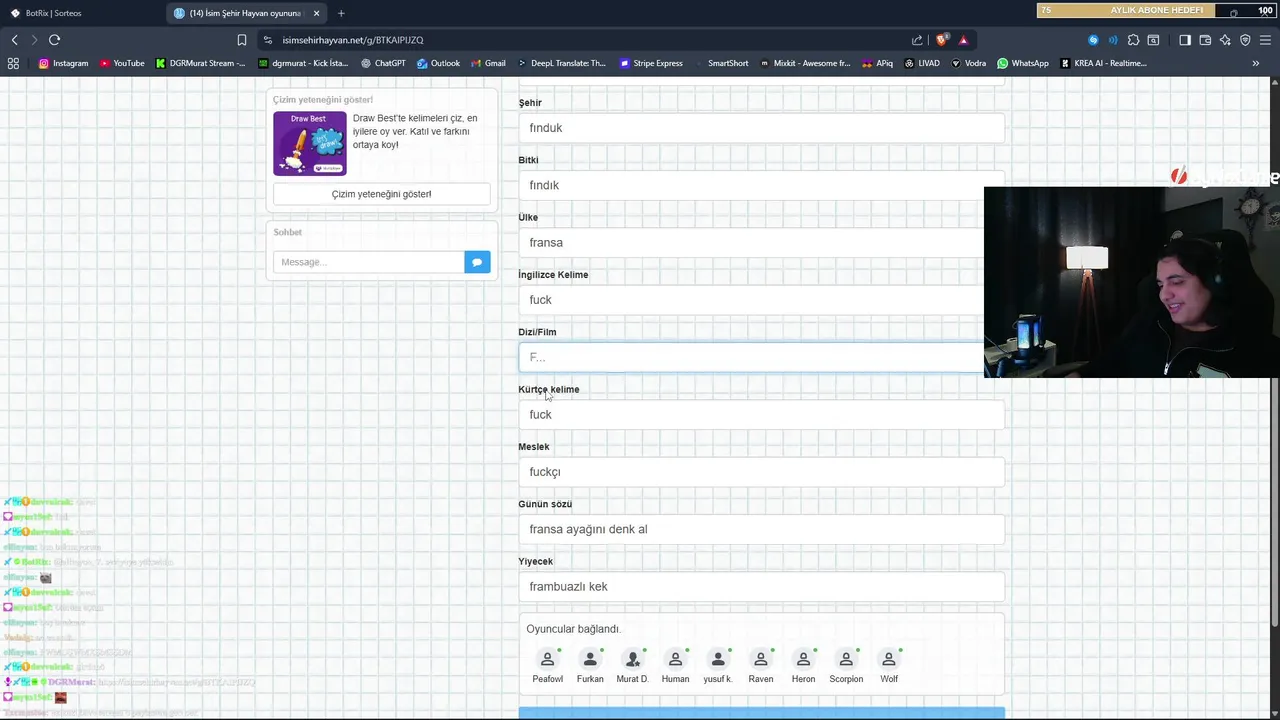Open the KREA AI bookmark
Image resolution: width=1280 pixels, height=720 pixels.
point(1103,63)
